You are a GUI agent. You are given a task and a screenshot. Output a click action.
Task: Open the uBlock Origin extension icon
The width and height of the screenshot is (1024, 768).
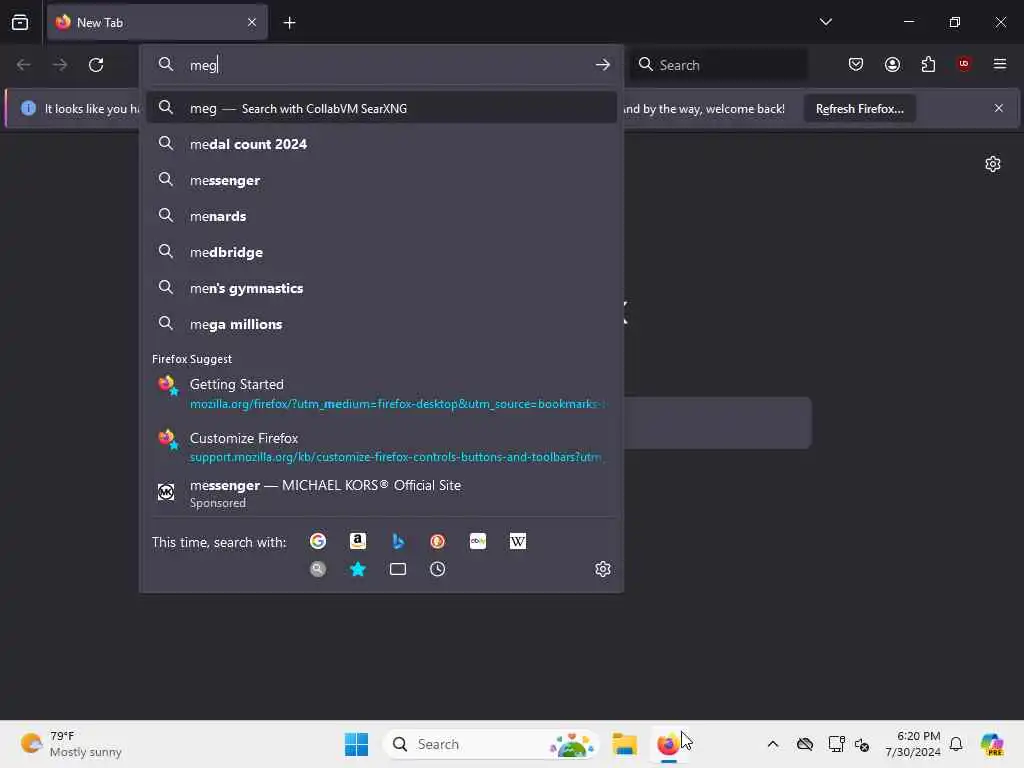tap(964, 64)
